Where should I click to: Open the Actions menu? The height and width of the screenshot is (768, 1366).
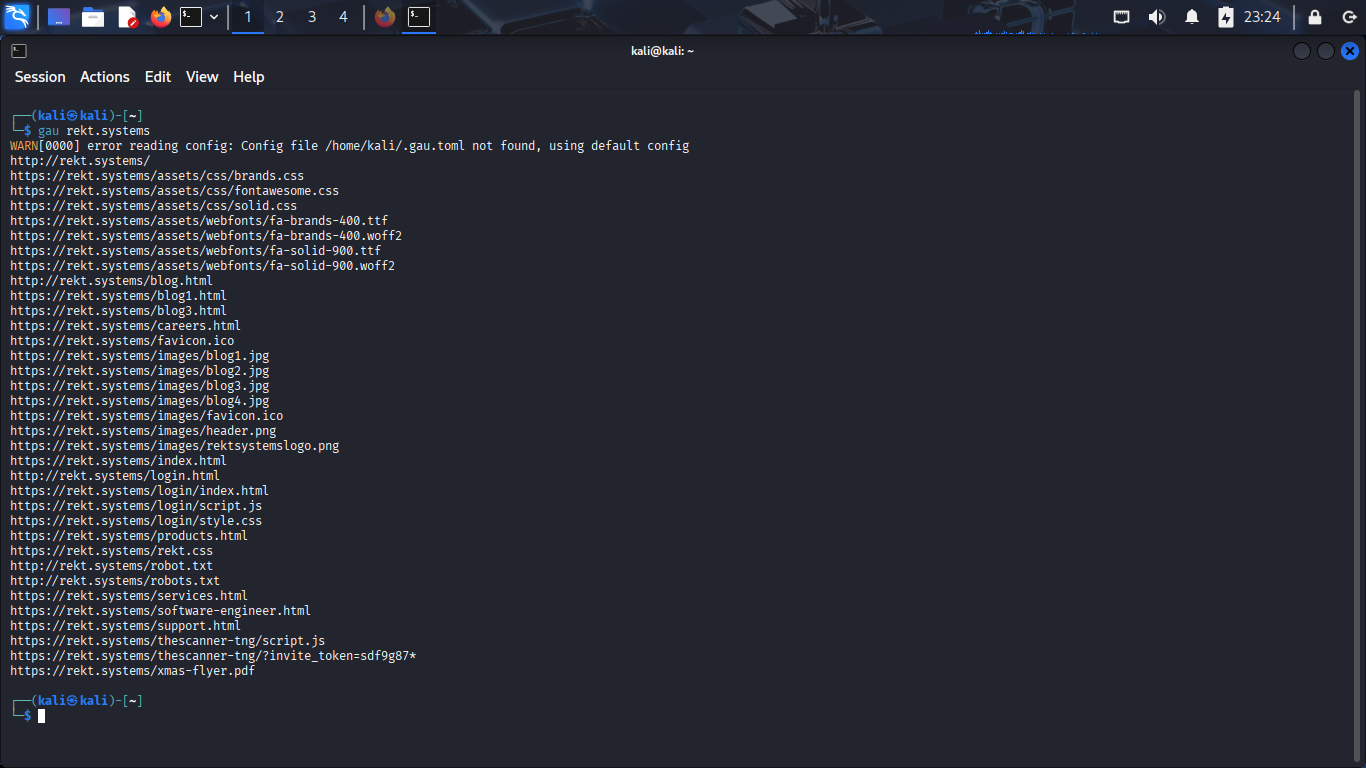(105, 77)
